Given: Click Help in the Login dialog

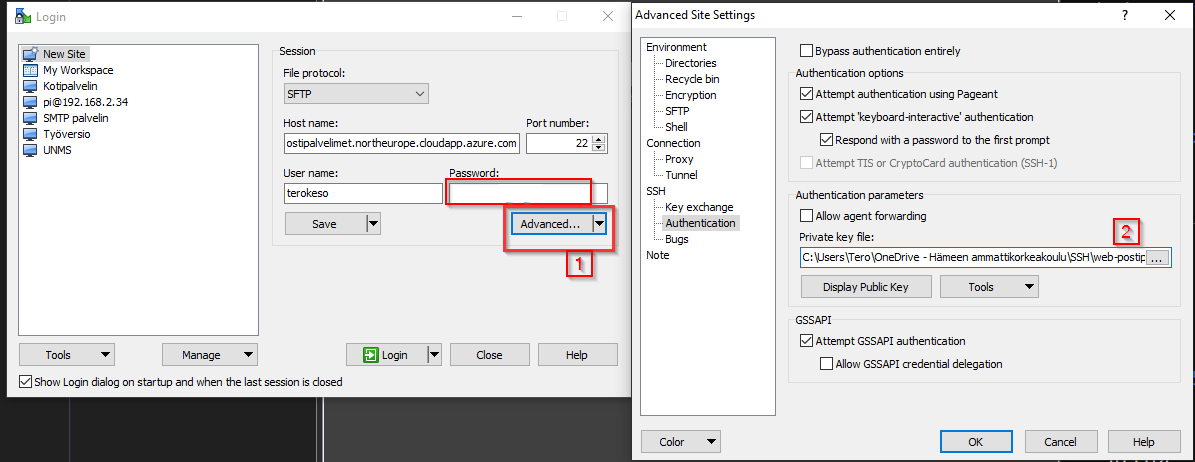Looking at the screenshot, I should coord(577,355).
